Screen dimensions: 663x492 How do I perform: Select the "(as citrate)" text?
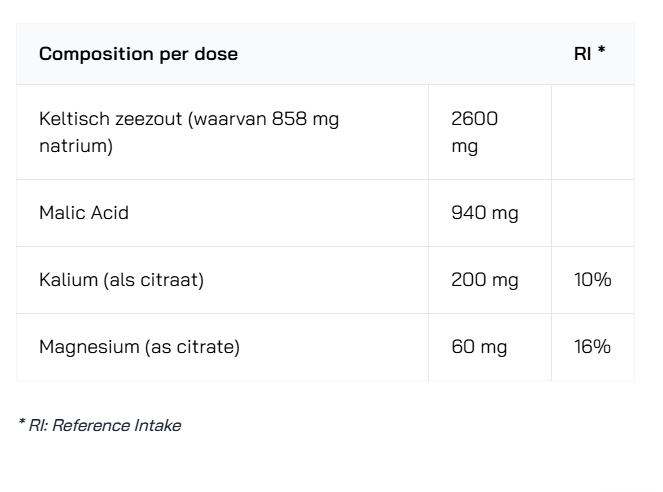click(x=193, y=347)
